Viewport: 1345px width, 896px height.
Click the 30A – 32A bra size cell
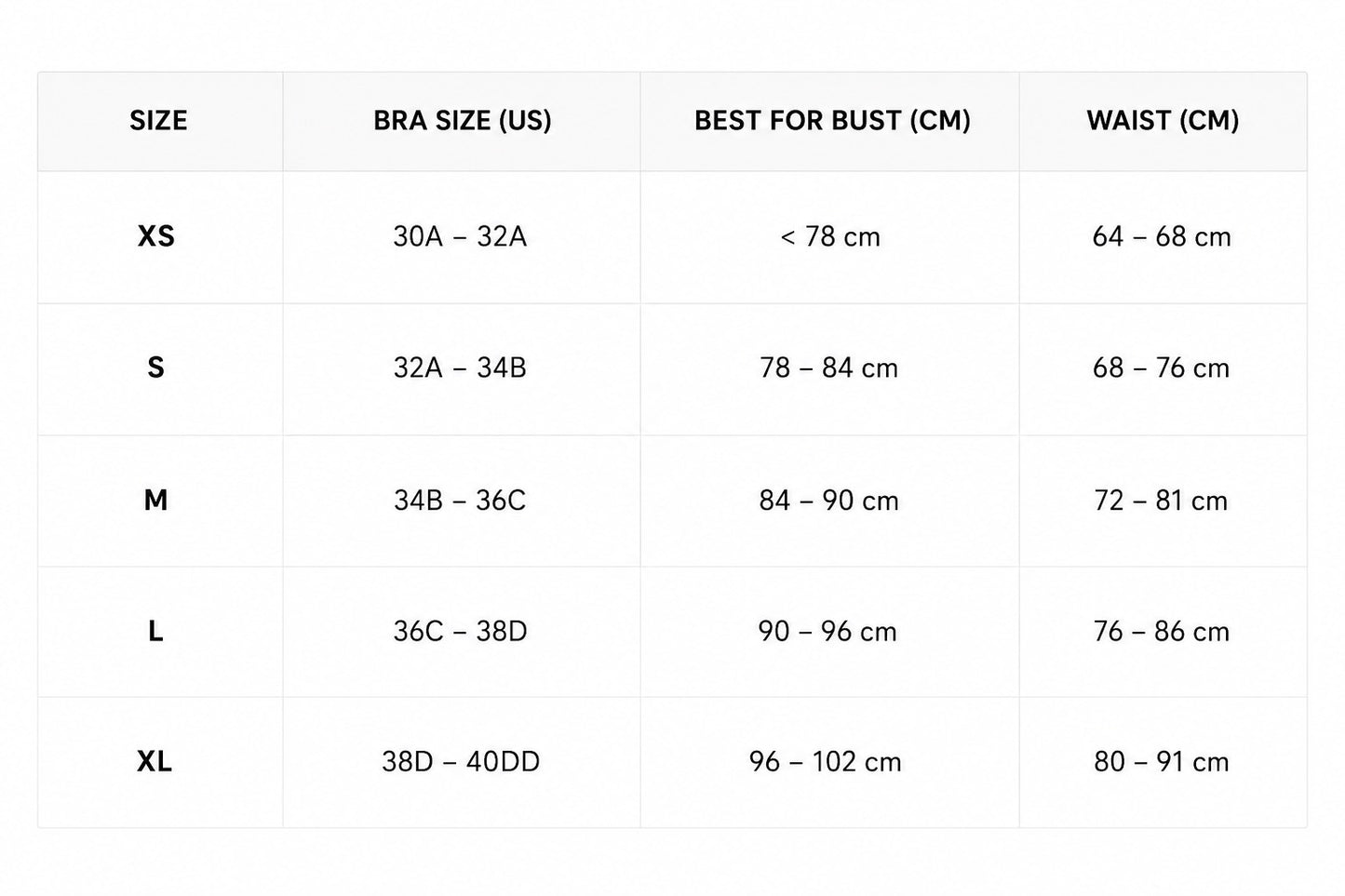click(460, 237)
